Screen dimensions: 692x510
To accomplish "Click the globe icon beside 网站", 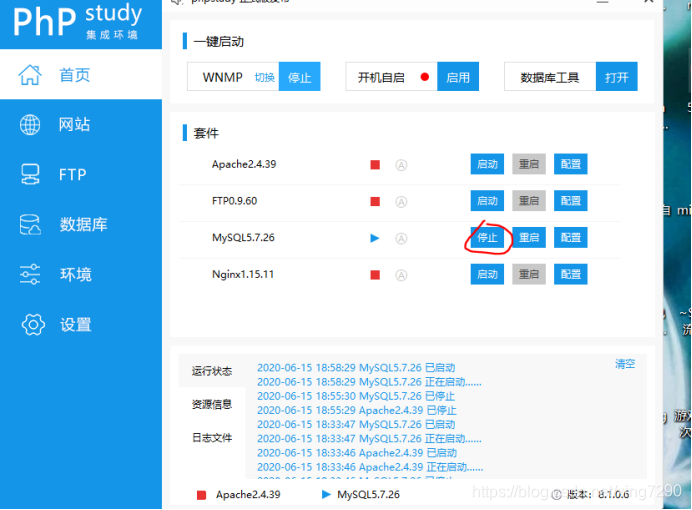I will pos(30,124).
